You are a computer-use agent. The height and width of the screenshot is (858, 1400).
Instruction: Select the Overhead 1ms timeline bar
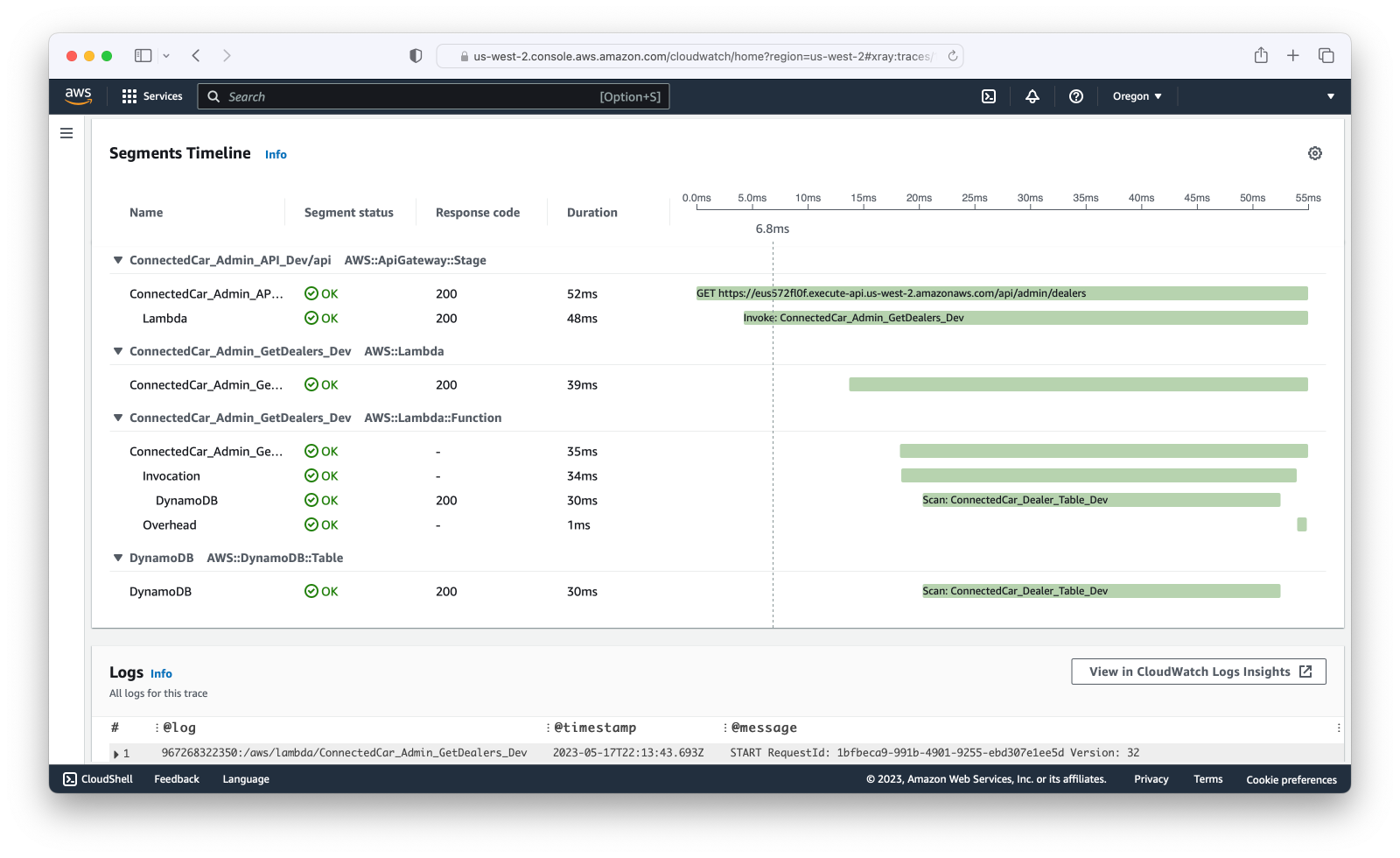pyautogui.click(x=1302, y=524)
